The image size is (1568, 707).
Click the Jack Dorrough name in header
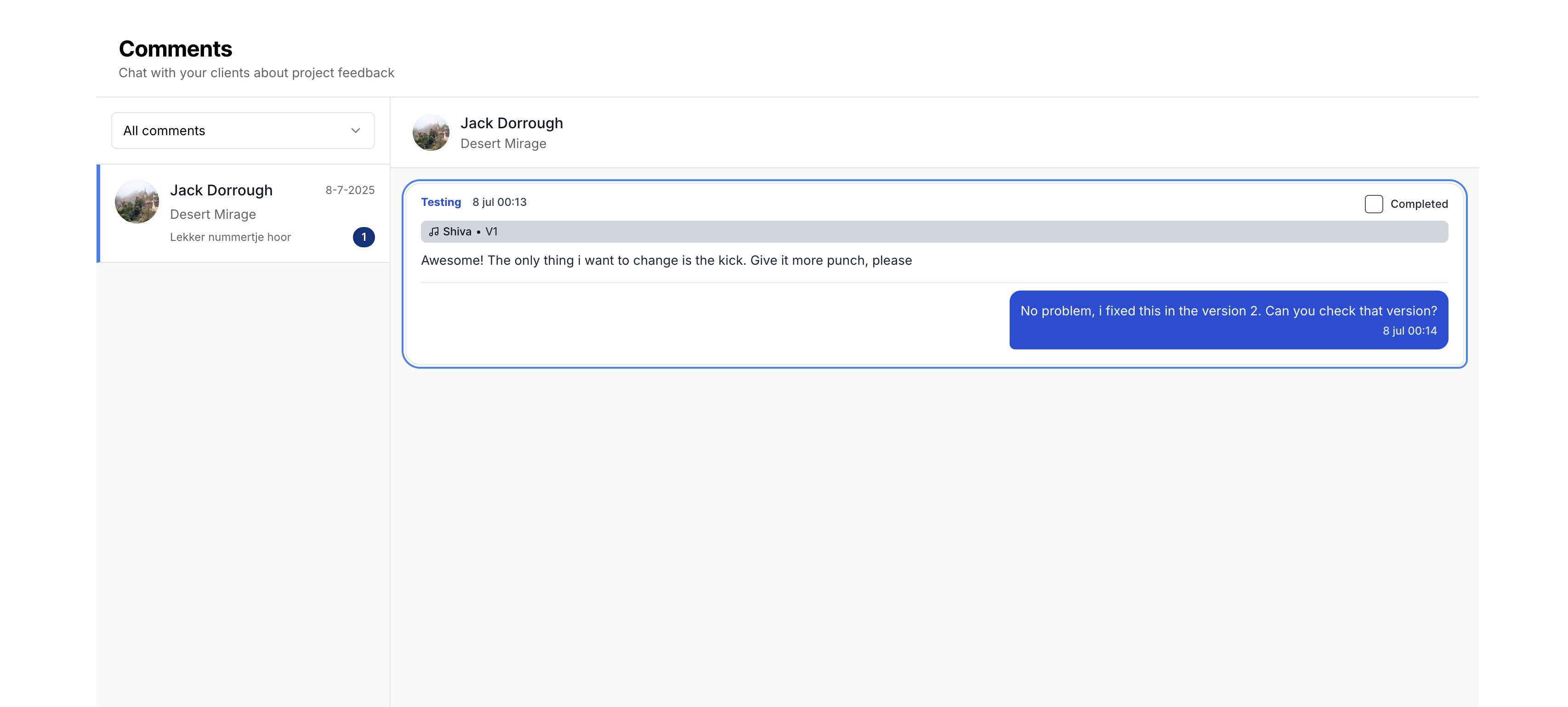(x=511, y=123)
